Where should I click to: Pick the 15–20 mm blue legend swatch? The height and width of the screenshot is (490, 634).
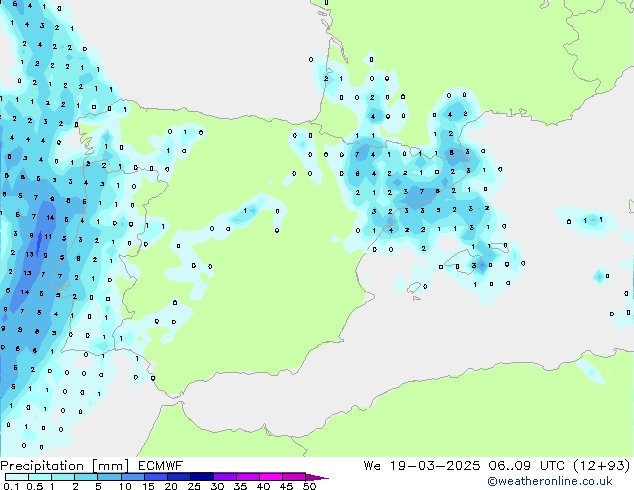155,477
